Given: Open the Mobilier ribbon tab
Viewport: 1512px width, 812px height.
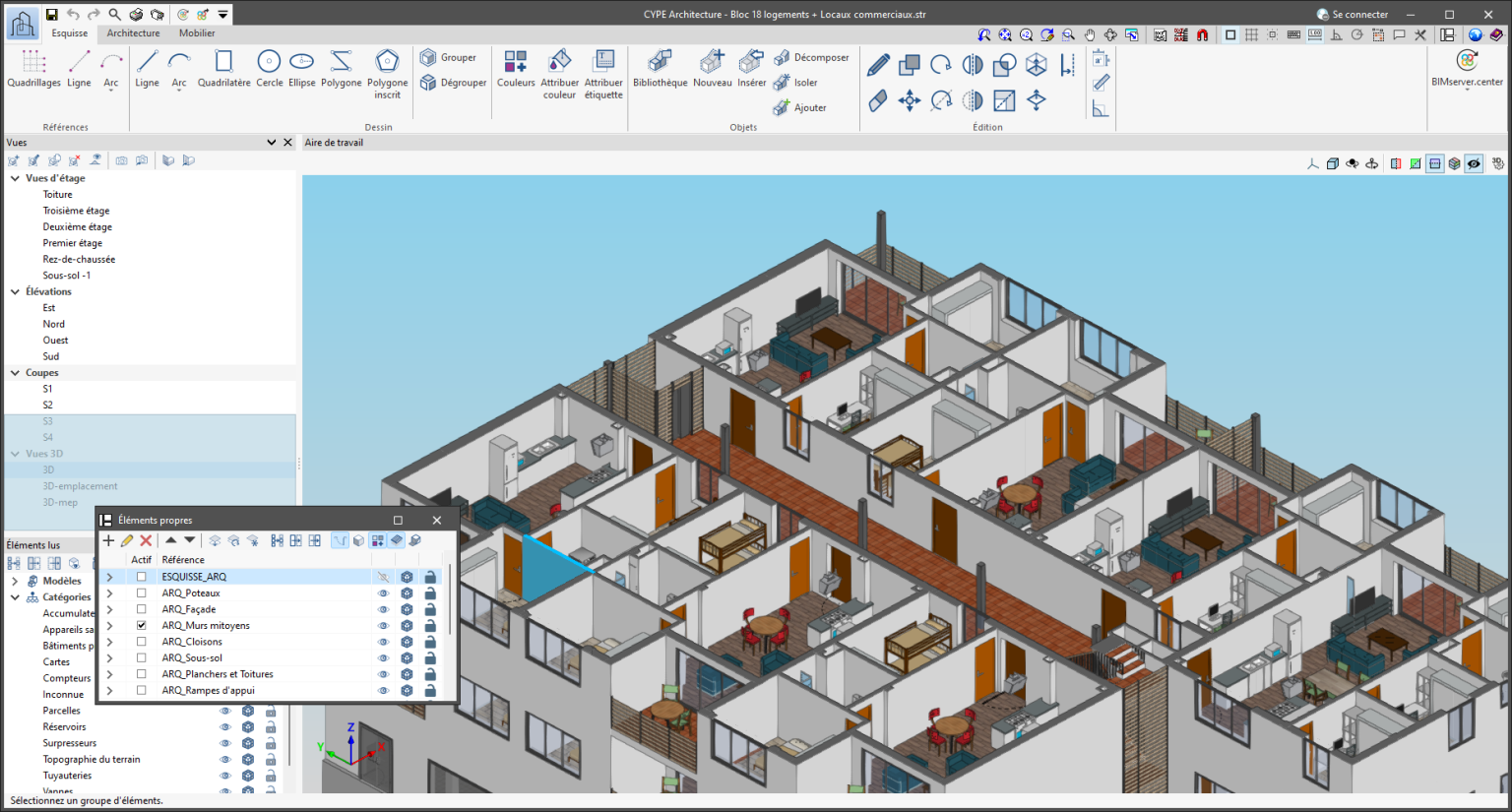Looking at the screenshot, I should pos(197,33).
